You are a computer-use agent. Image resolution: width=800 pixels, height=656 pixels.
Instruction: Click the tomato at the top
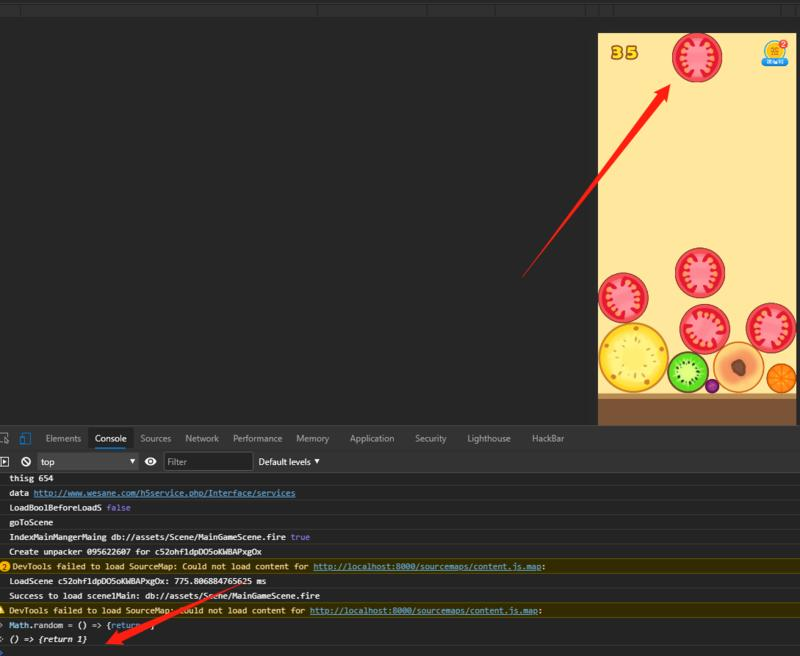click(x=697, y=58)
